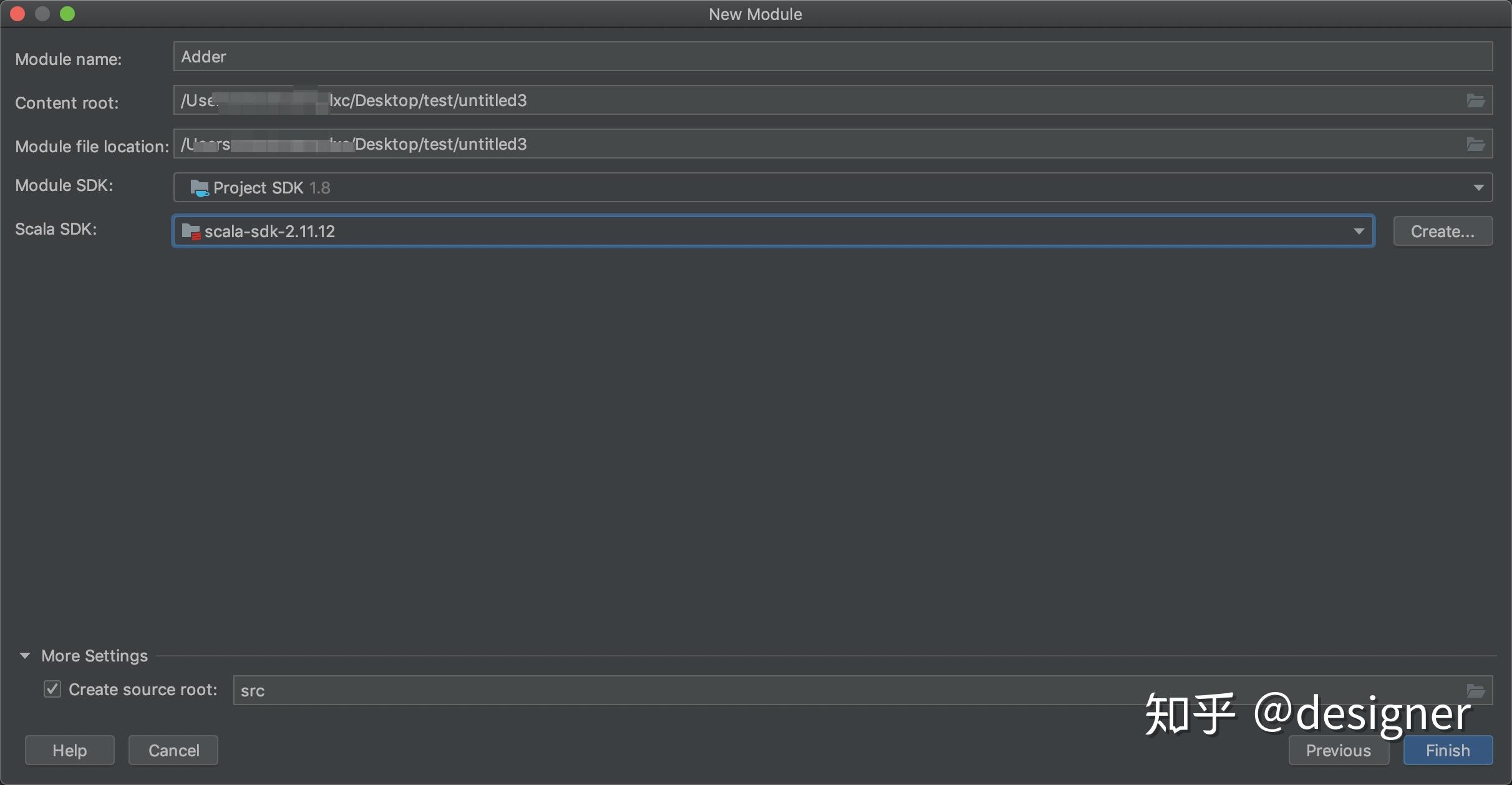Browse for the source root folder
The width and height of the screenshot is (1512, 785).
point(1475,690)
